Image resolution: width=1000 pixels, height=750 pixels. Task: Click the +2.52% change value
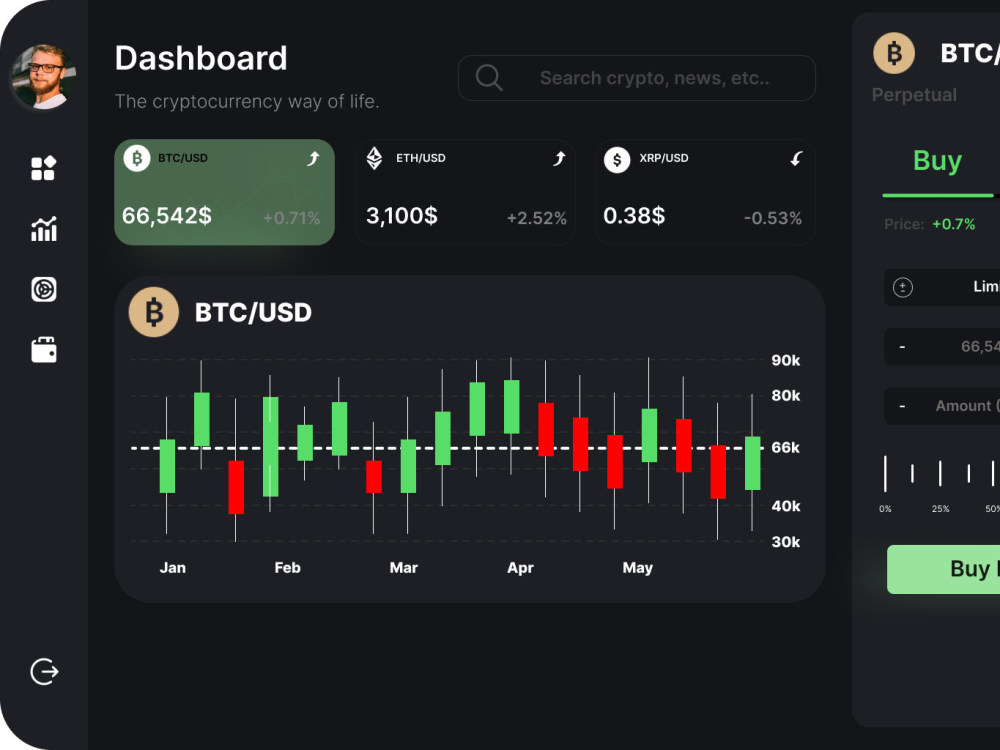536,218
